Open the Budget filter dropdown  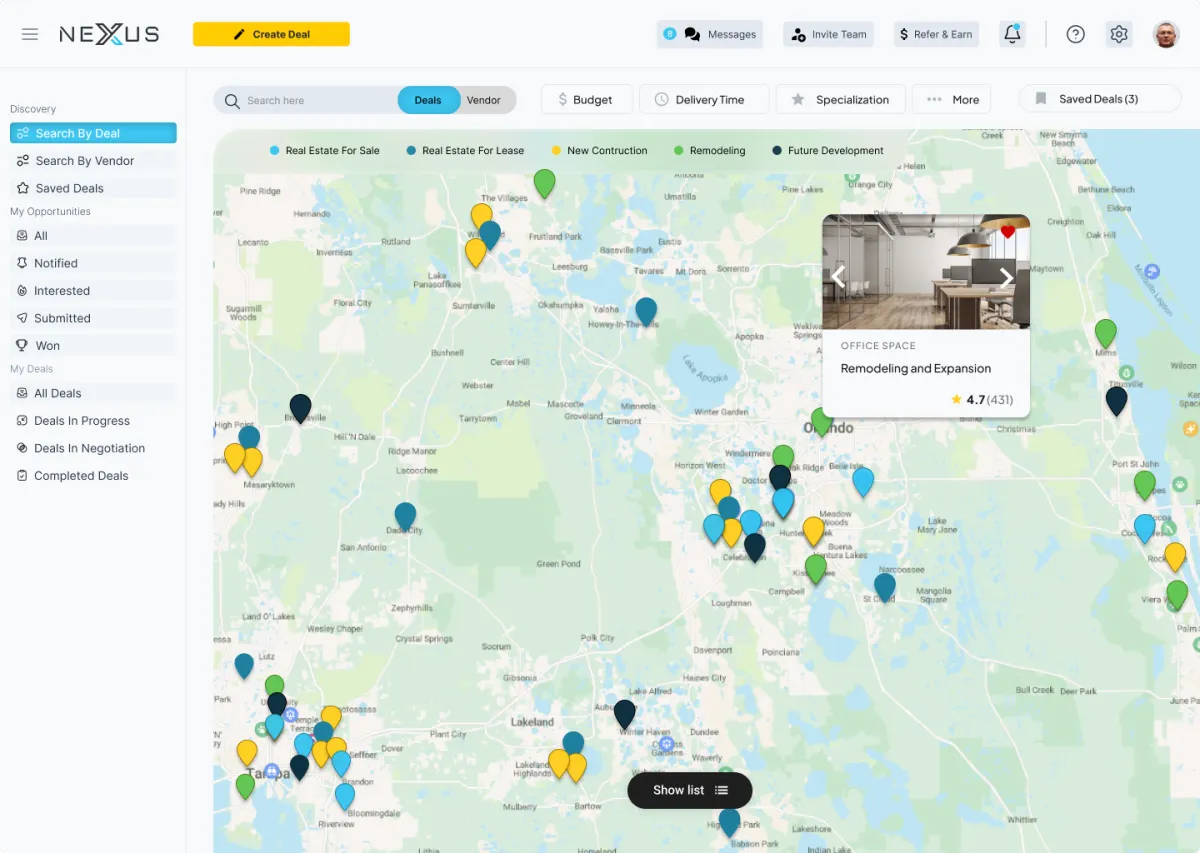click(x=587, y=100)
